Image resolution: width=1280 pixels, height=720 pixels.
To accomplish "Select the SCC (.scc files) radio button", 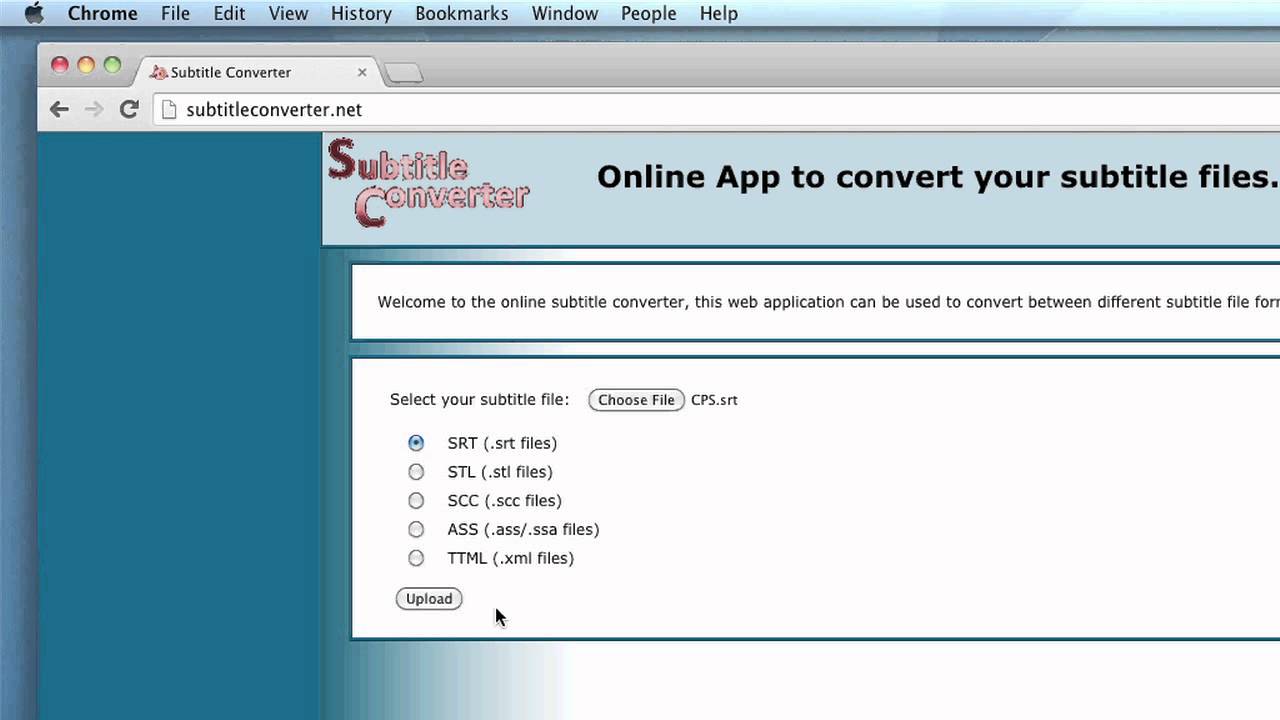I will point(416,501).
